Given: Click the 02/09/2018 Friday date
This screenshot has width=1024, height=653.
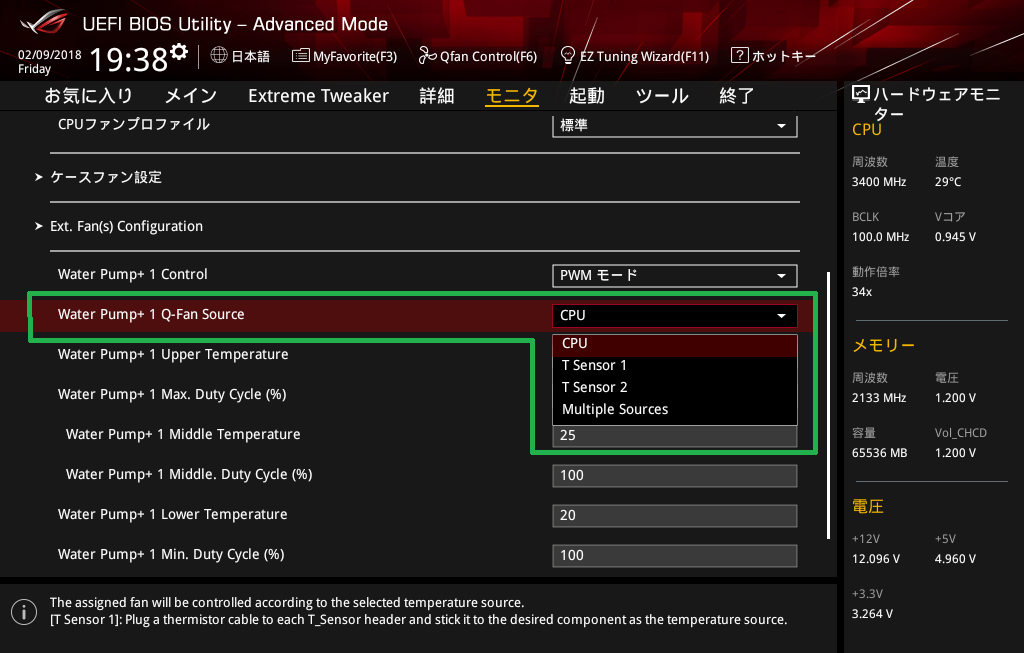Looking at the screenshot, I should [x=50, y=61].
